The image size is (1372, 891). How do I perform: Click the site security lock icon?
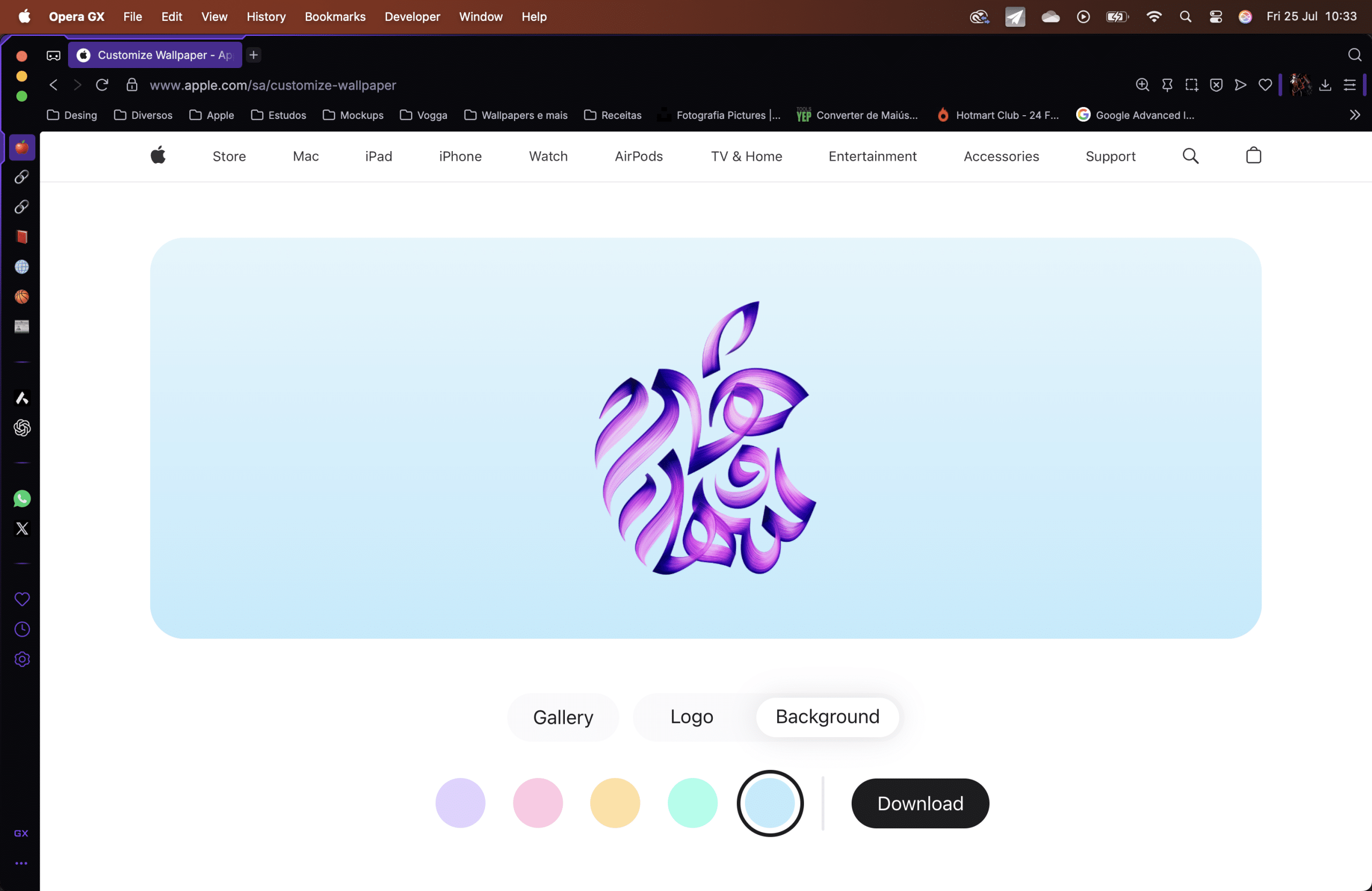(x=132, y=85)
